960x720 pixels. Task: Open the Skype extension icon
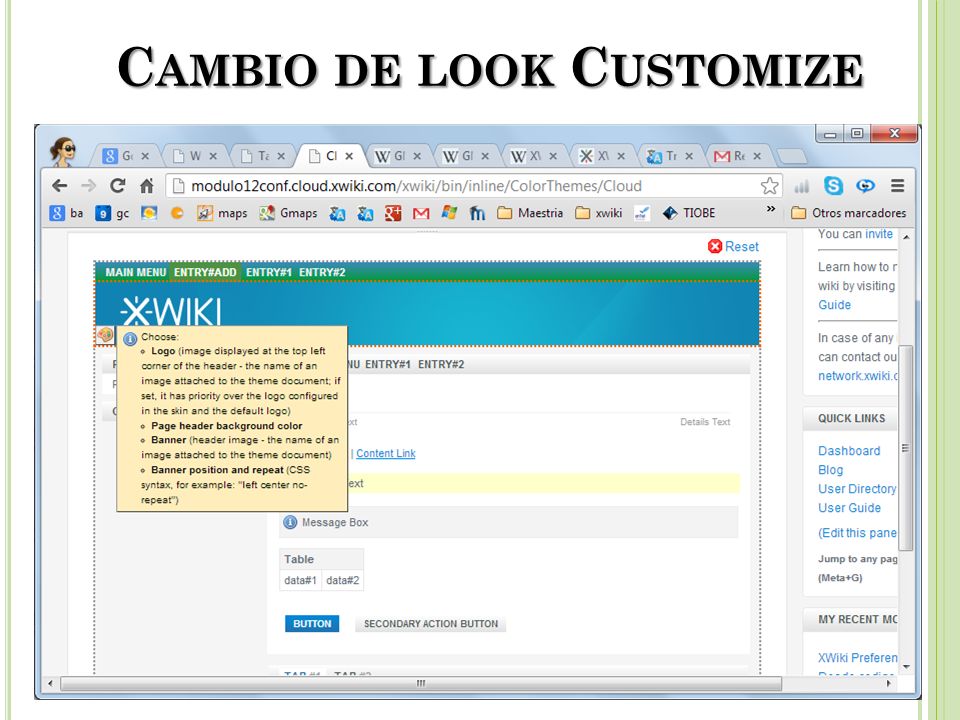coord(833,186)
